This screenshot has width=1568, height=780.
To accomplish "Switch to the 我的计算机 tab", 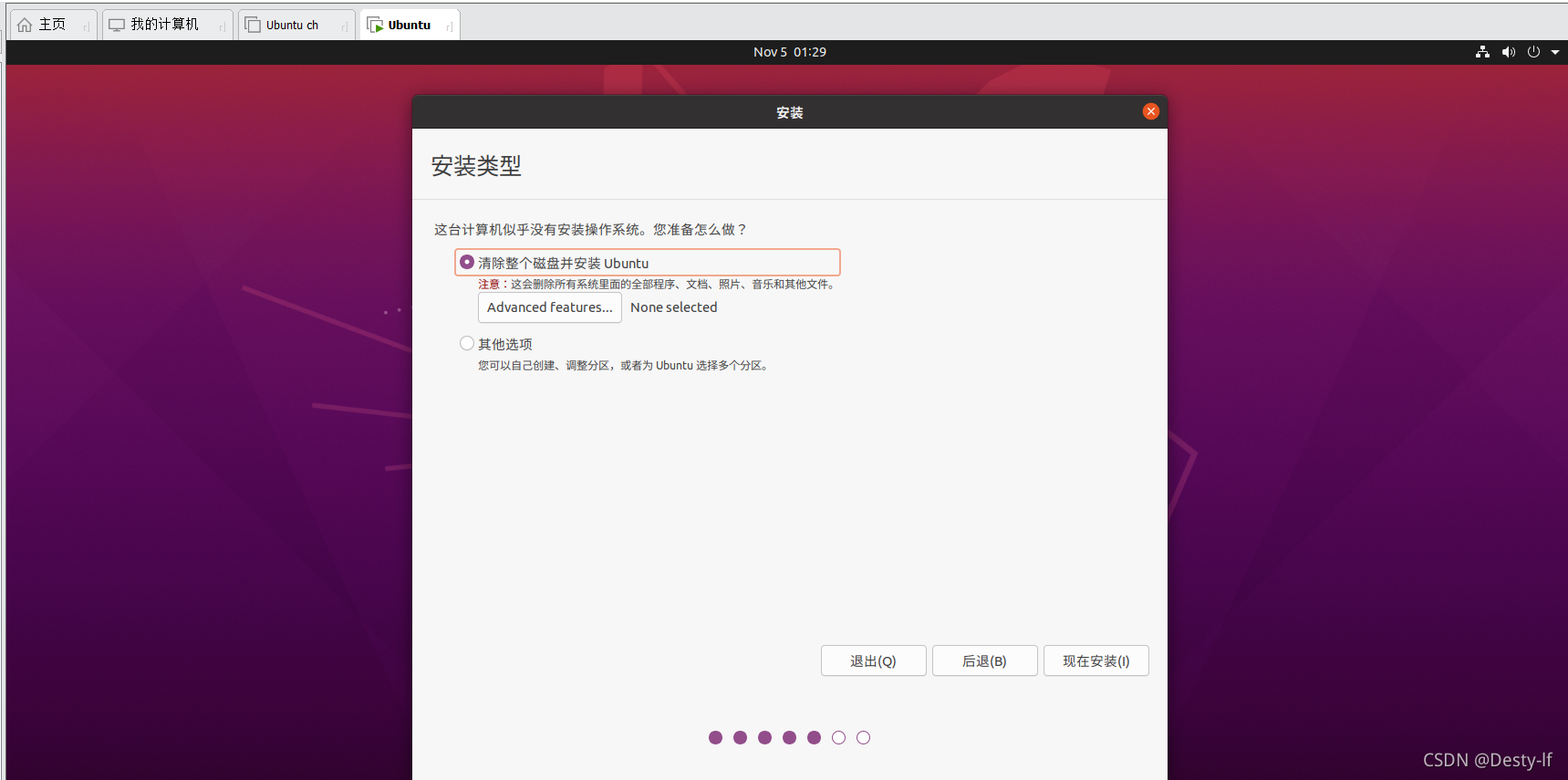I will (167, 25).
